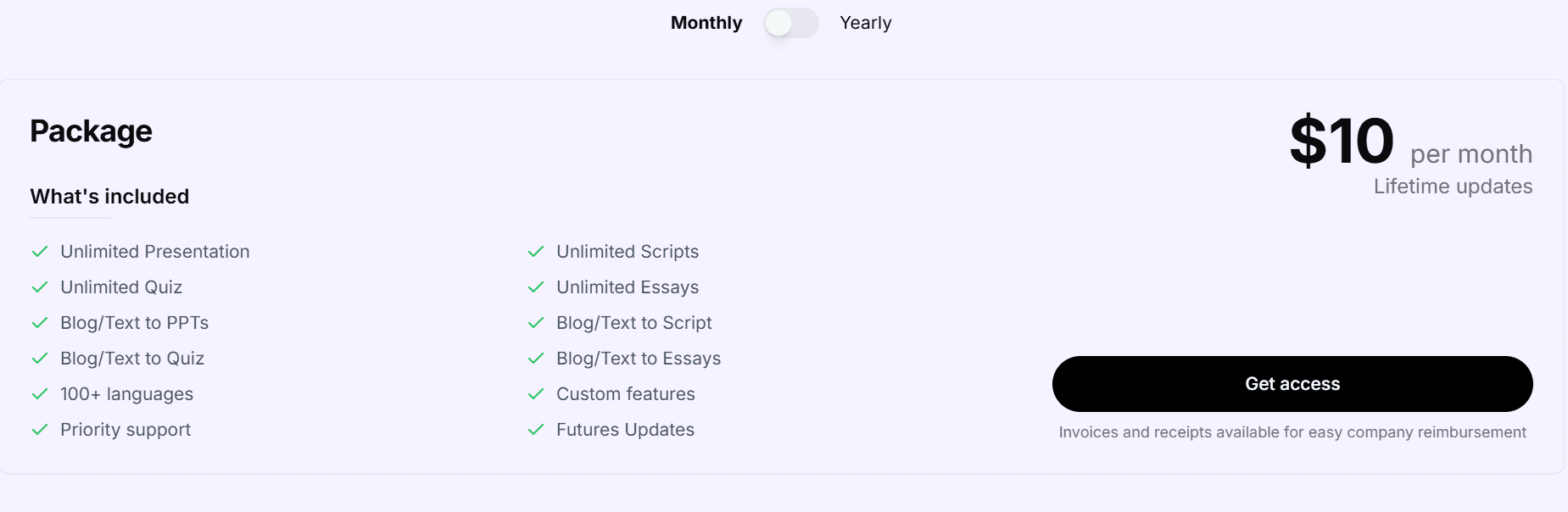Select the Monthly billing label
This screenshot has height=512, width=1568.
pyautogui.click(x=706, y=23)
